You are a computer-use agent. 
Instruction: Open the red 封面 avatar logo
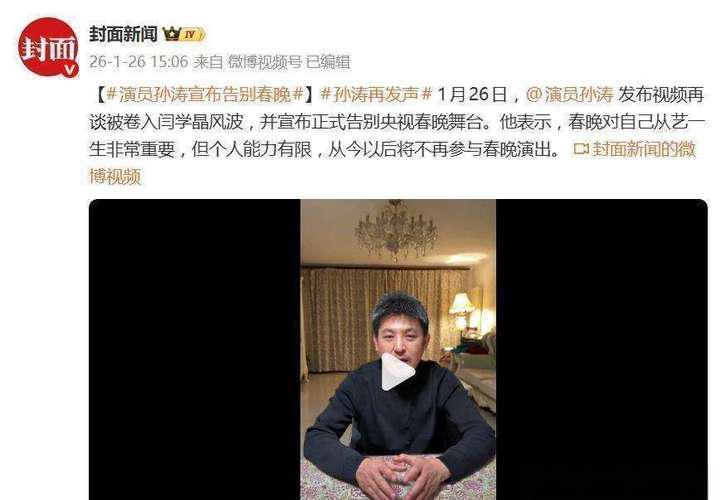(x=49, y=47)
